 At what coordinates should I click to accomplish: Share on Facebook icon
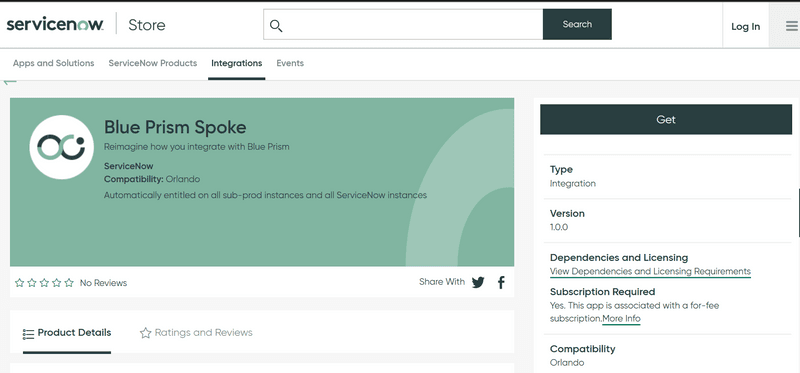tap(501, 282)
